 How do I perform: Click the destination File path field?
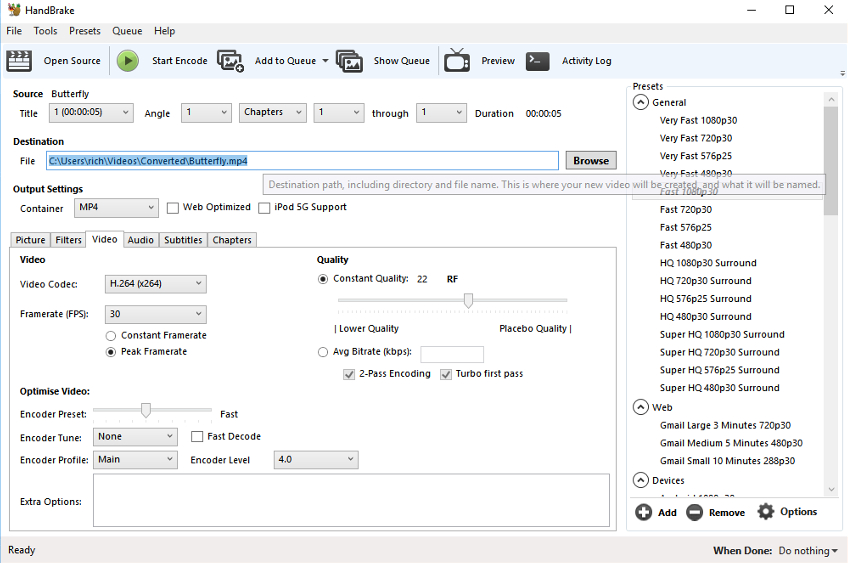tap(302, 161)
